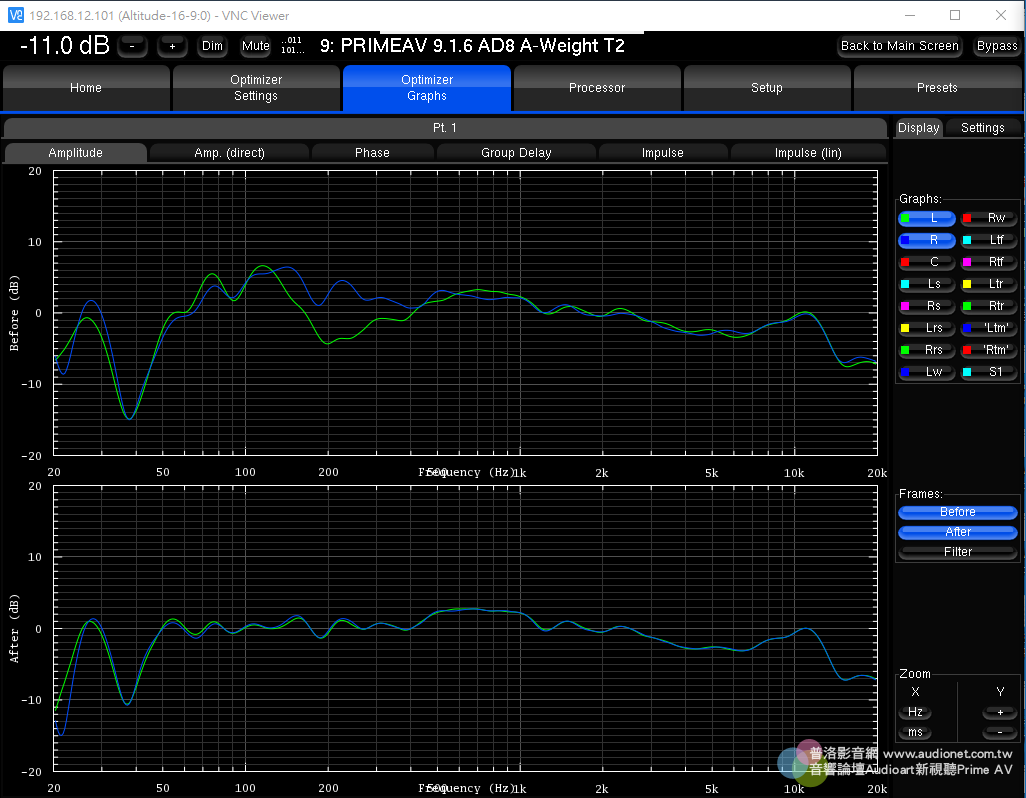Click the binary data indicator icon
Image resolution: width=1026 pixels, height=798 pixels.
click(x=292, y=45)
